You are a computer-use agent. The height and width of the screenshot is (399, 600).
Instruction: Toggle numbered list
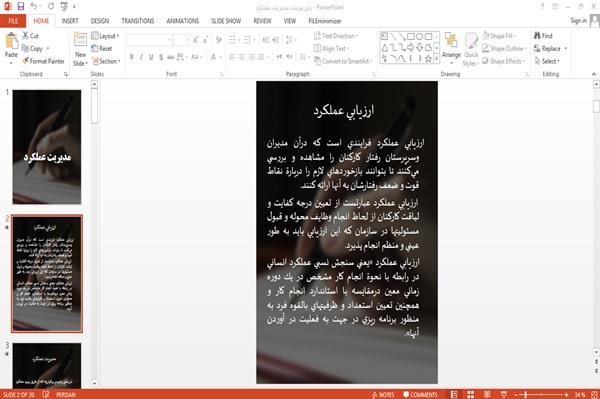(x=248, y=40)
